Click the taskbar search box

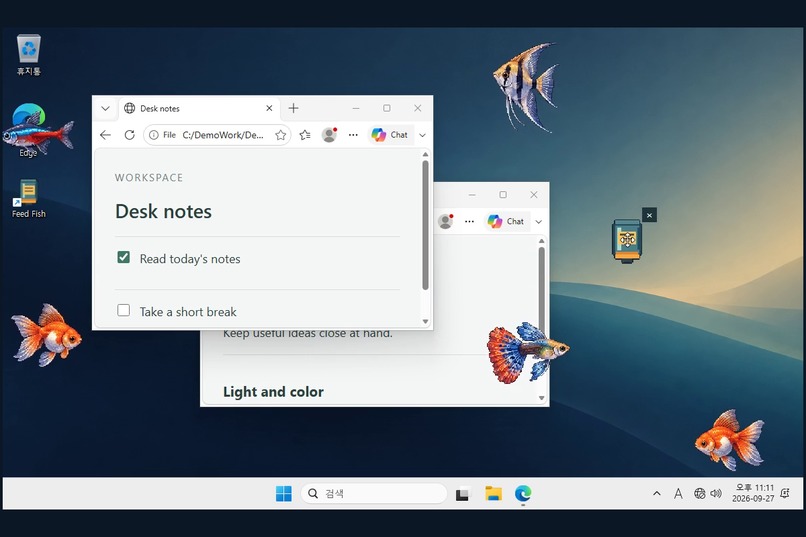point(374,494)
